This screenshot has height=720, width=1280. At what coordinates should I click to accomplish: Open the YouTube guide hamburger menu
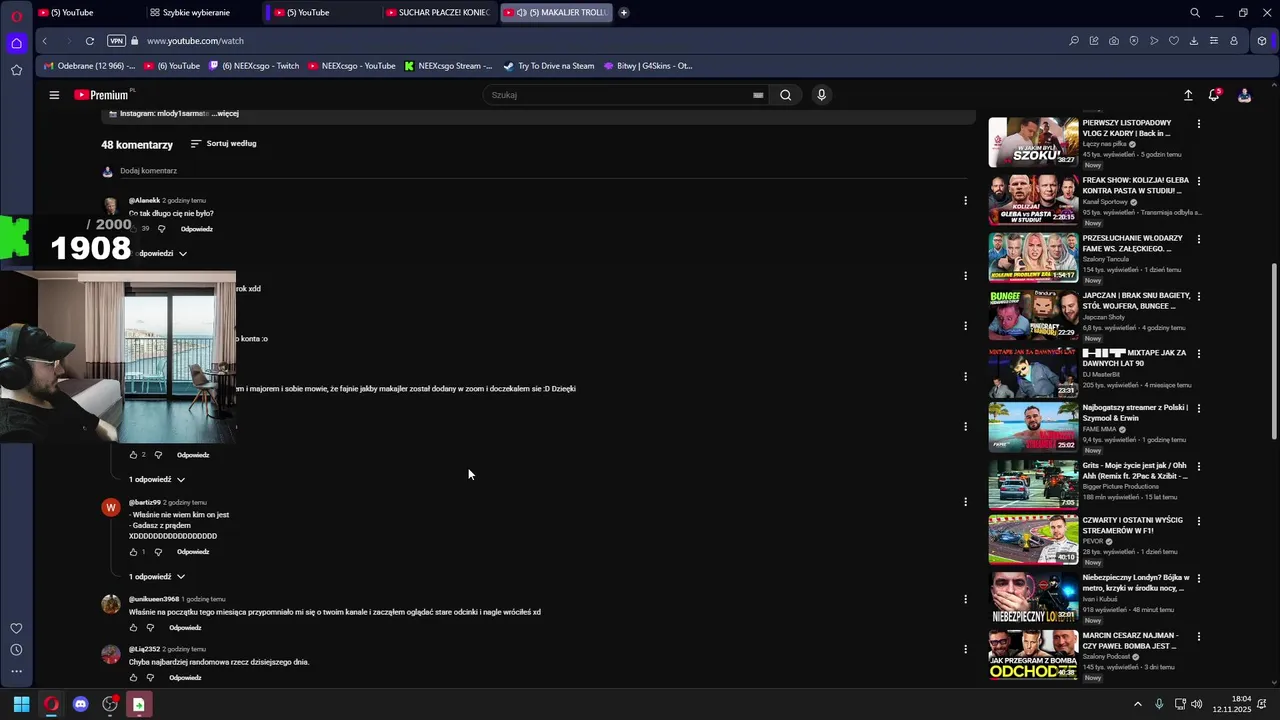click(54, 95)
